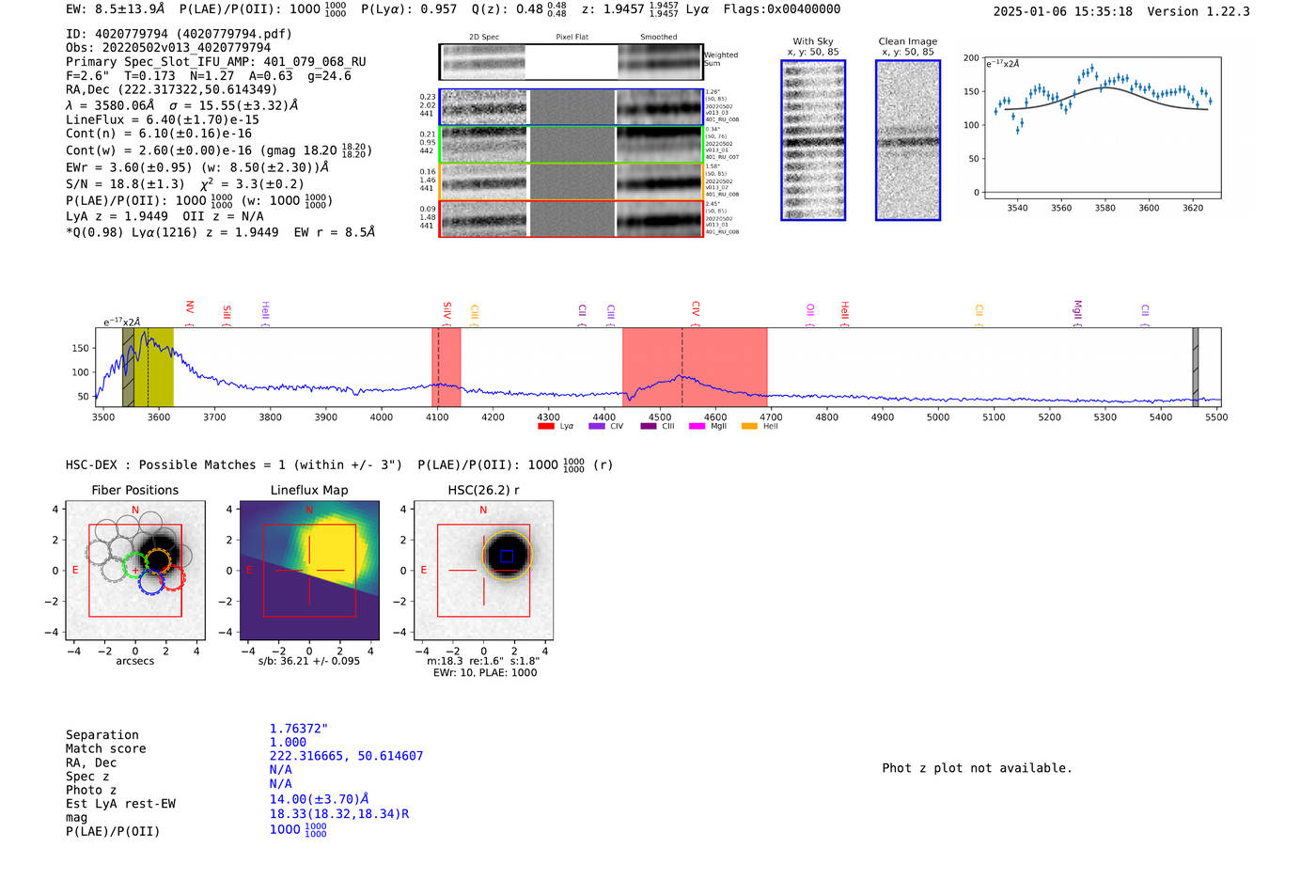This screenshot has width=1316, height=896.
Task: Click the timestamp 2025-01-06 15:35:18
Action: coord(1062,11)
